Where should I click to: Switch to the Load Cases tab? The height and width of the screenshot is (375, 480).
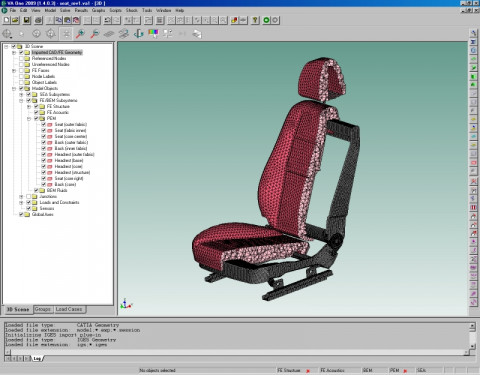(69, 309)
